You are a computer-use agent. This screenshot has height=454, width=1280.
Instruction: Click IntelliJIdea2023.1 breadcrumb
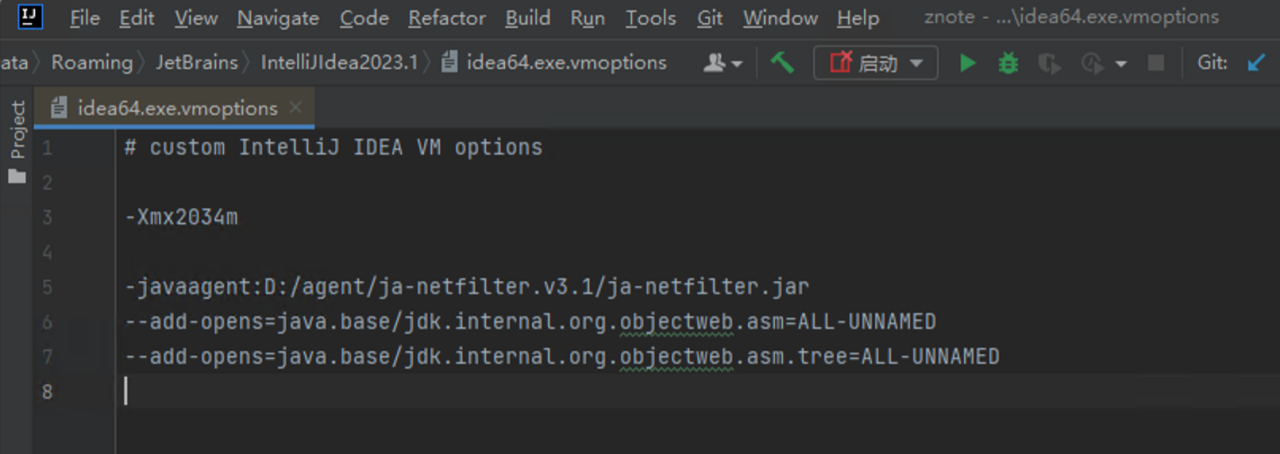click(x=339, y=62)
